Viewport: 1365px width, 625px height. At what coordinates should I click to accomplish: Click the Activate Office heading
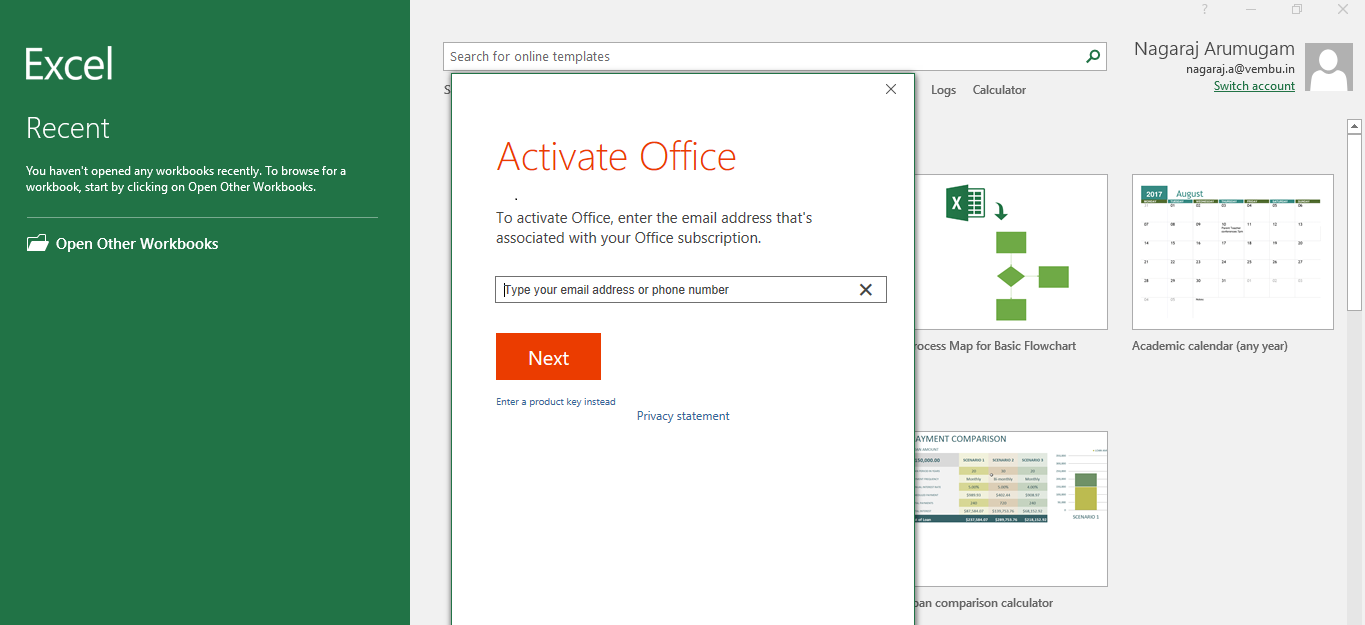point(616,157)
